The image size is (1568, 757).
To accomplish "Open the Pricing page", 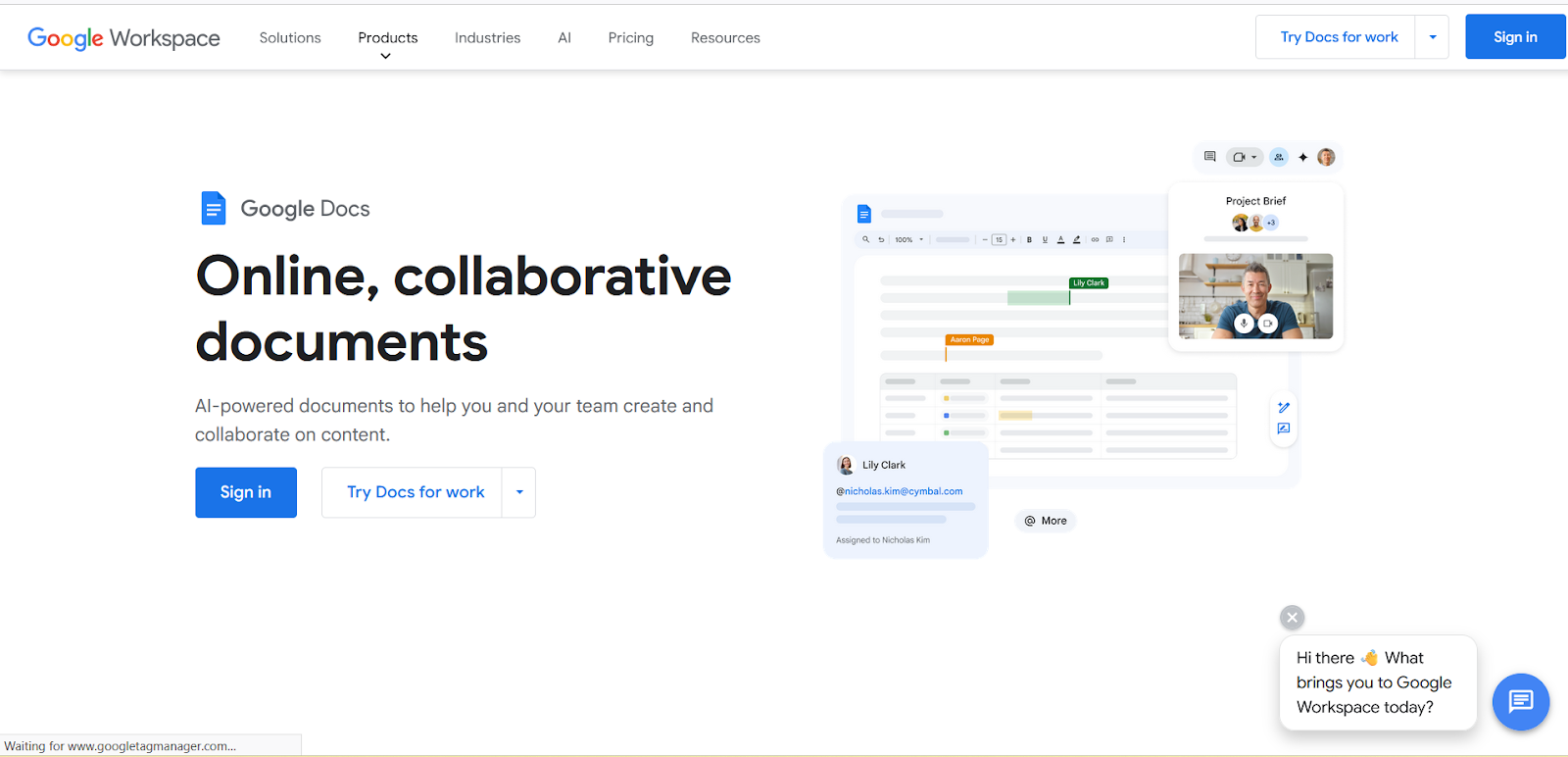I will pyautogui.click(x=631, y=37).
